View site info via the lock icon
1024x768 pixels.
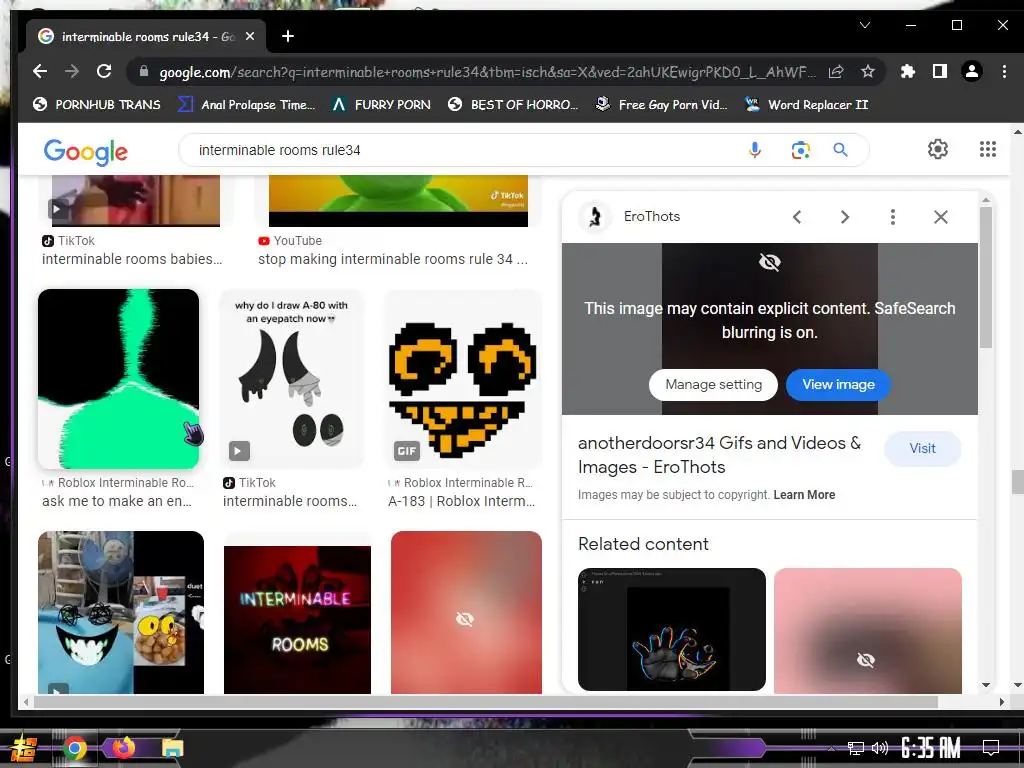coord(144,71)
